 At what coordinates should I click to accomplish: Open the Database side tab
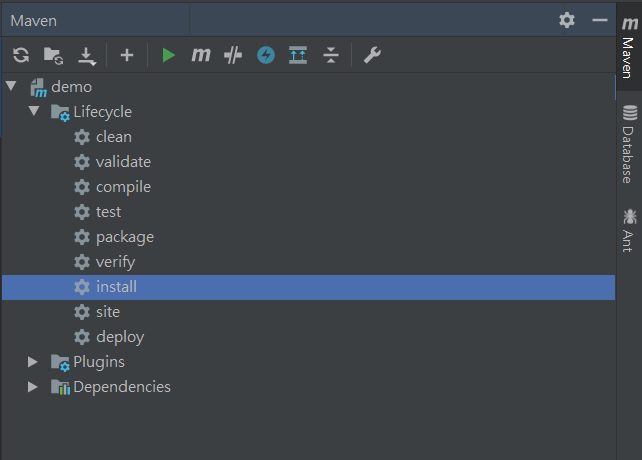click(629, 144)
